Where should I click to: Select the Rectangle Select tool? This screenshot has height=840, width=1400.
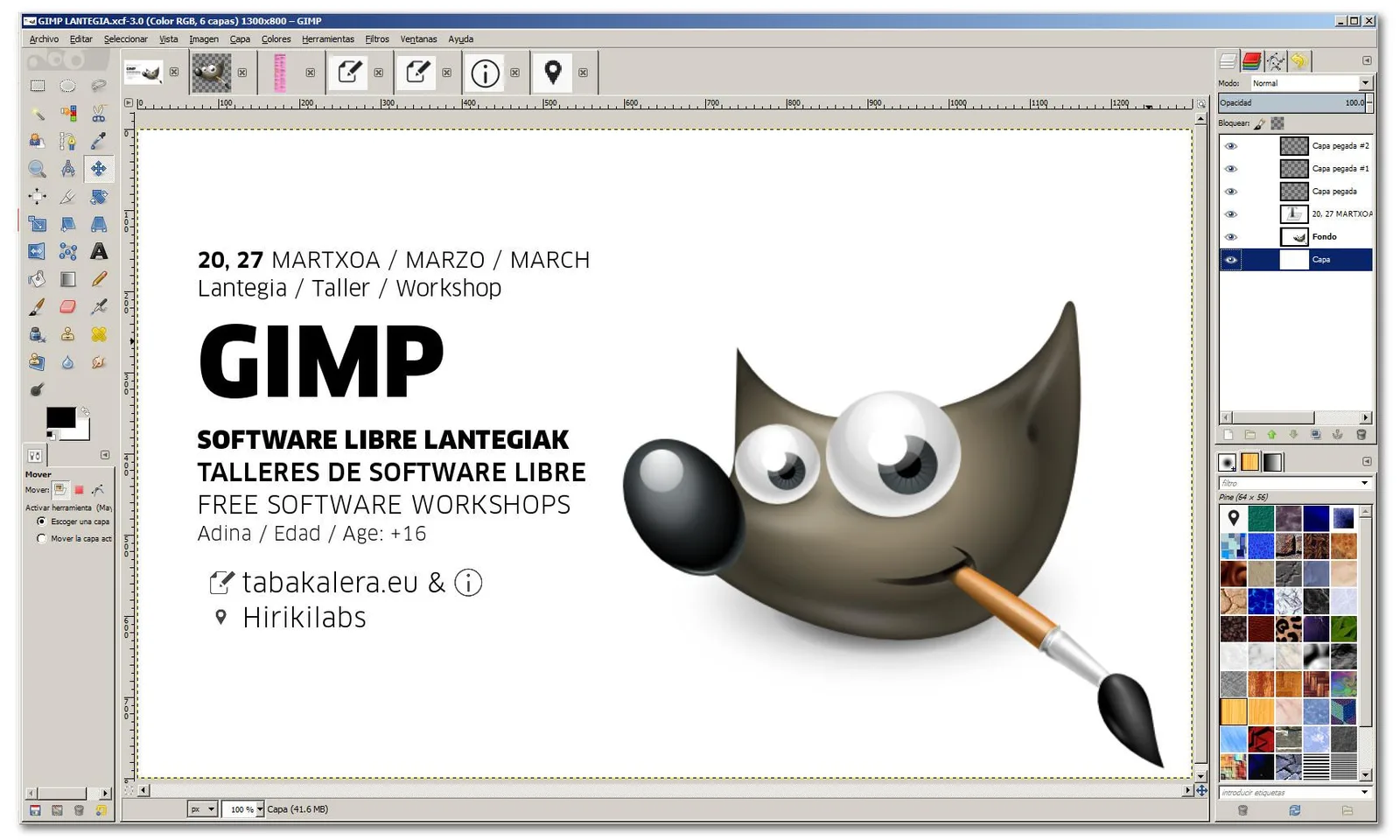(37, 86)
